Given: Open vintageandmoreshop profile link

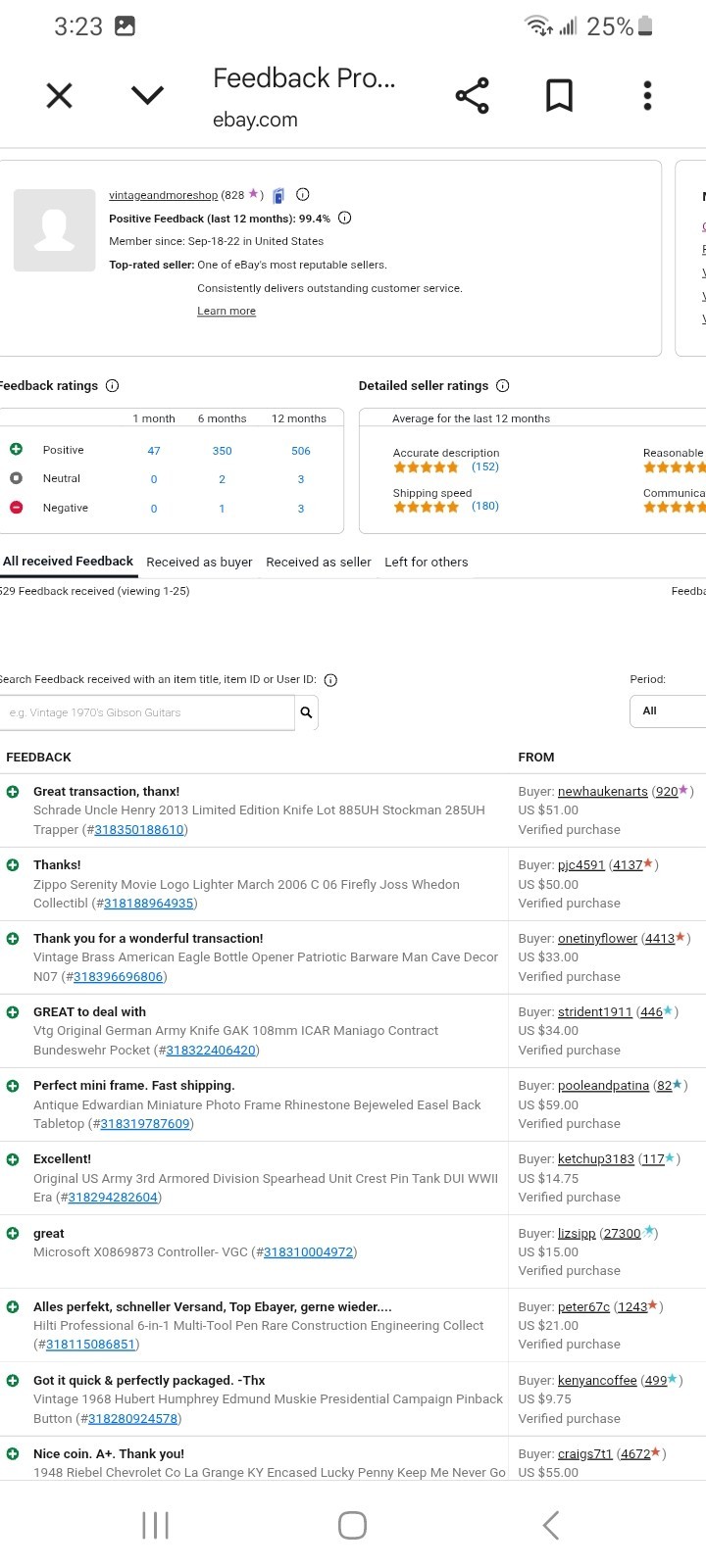Looking at the screenshot, I should [163, 195].
